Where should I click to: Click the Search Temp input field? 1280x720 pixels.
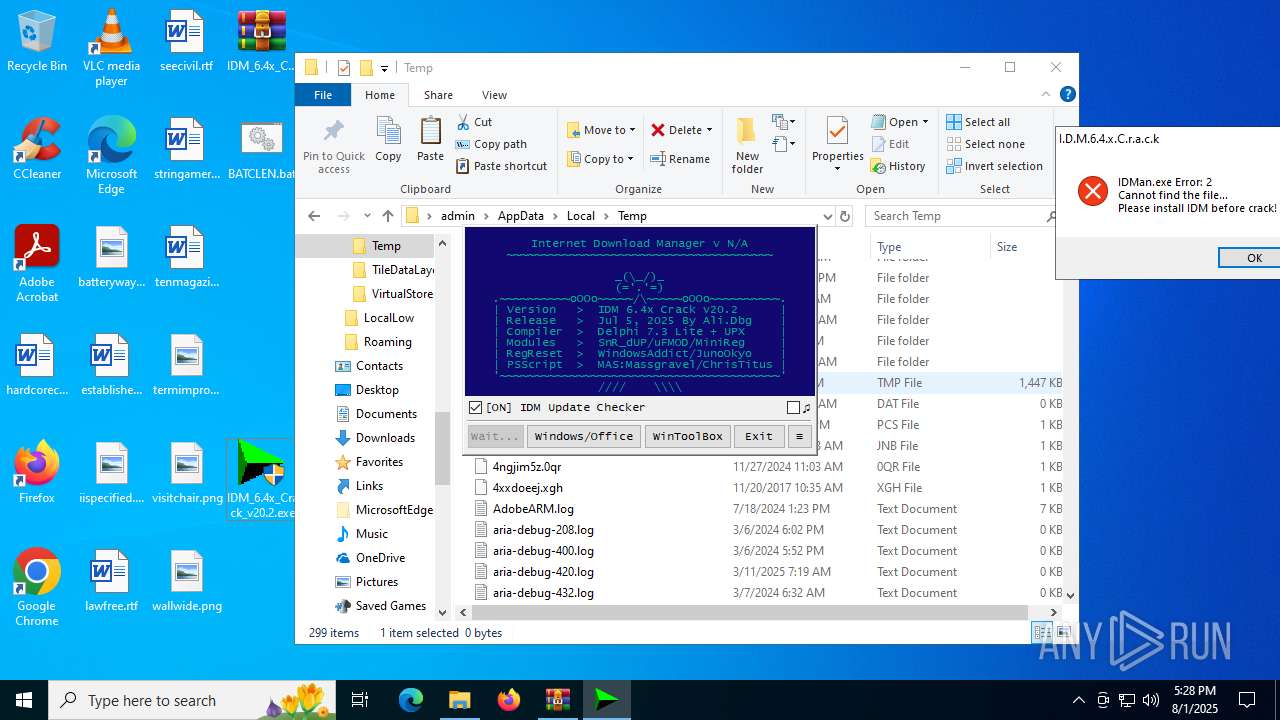pos(960,216)
